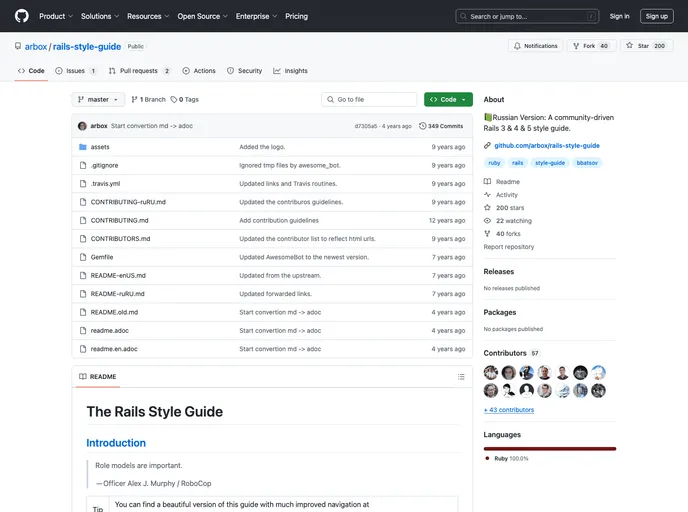Open the Insights tab

(290, 71)
